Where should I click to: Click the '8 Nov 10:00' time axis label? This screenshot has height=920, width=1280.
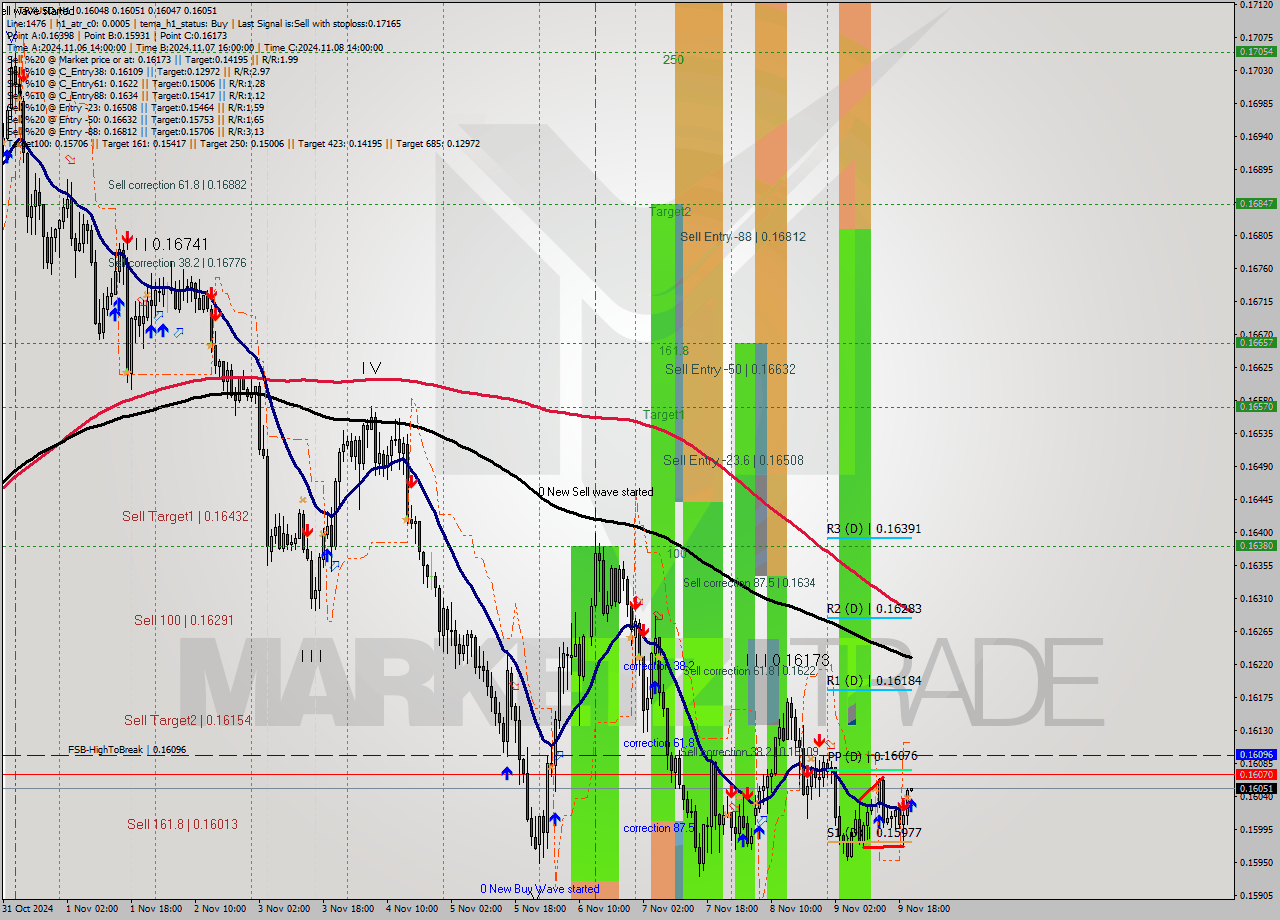tap(796, 909)
